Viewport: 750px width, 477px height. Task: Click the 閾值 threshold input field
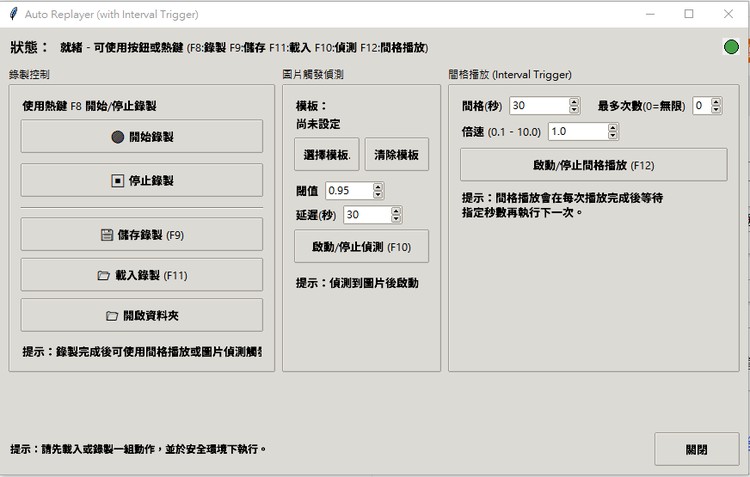pyautogui.click(x=348, y=190)
